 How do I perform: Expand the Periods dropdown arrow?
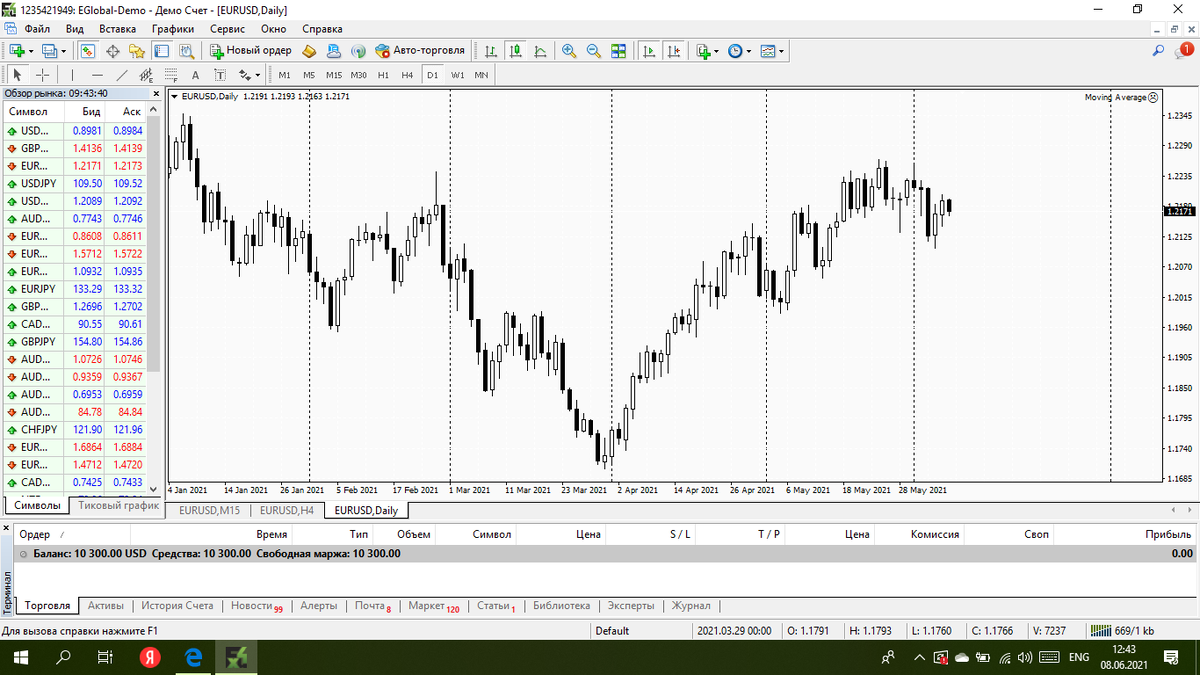[x=748, y=51]
